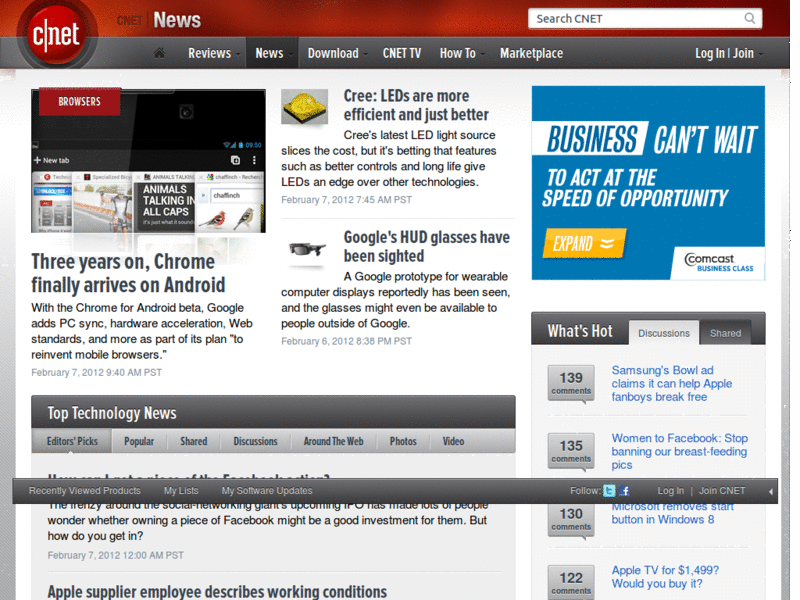Follow CNET on Facebook icon
Image resolution: width=800 pixels, height=600 pixels.
pyautogui.click(x=624, y=491)
